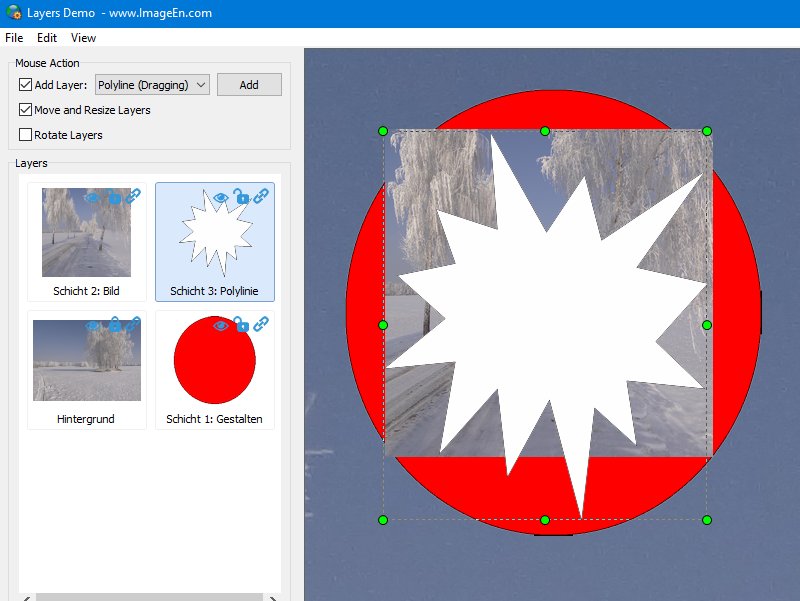Click the layers list scroll-left arrow

click(x=27, y=598)
